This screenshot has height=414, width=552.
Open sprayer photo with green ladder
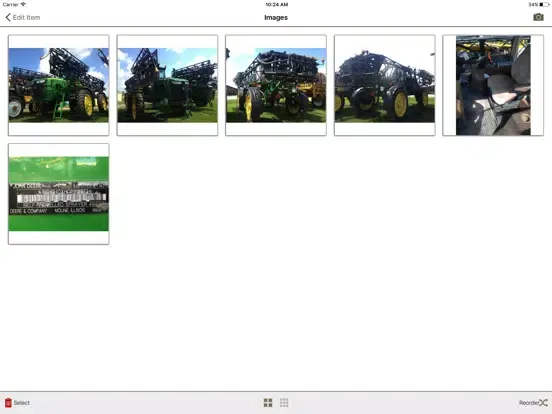(x=59, y=85)
